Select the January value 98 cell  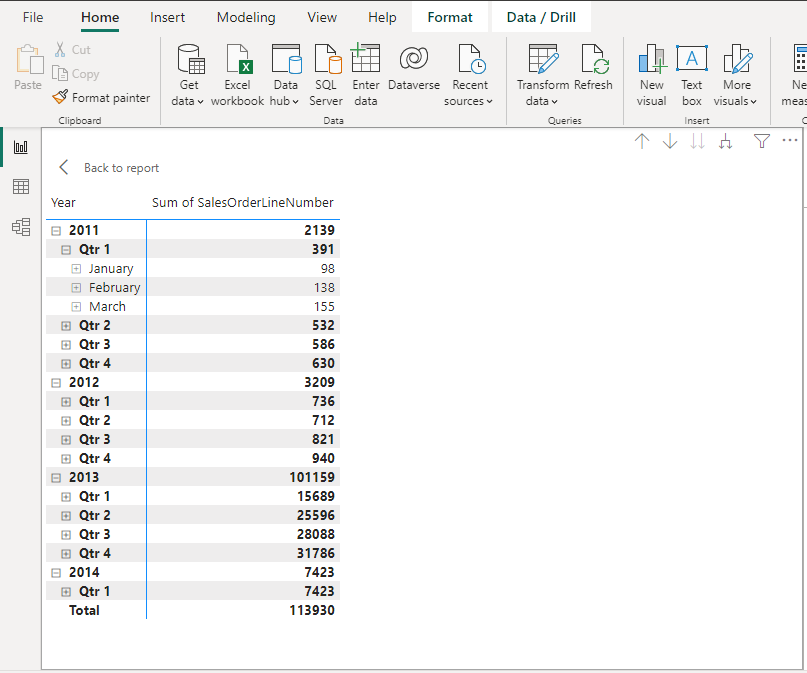tap(327, 269)
